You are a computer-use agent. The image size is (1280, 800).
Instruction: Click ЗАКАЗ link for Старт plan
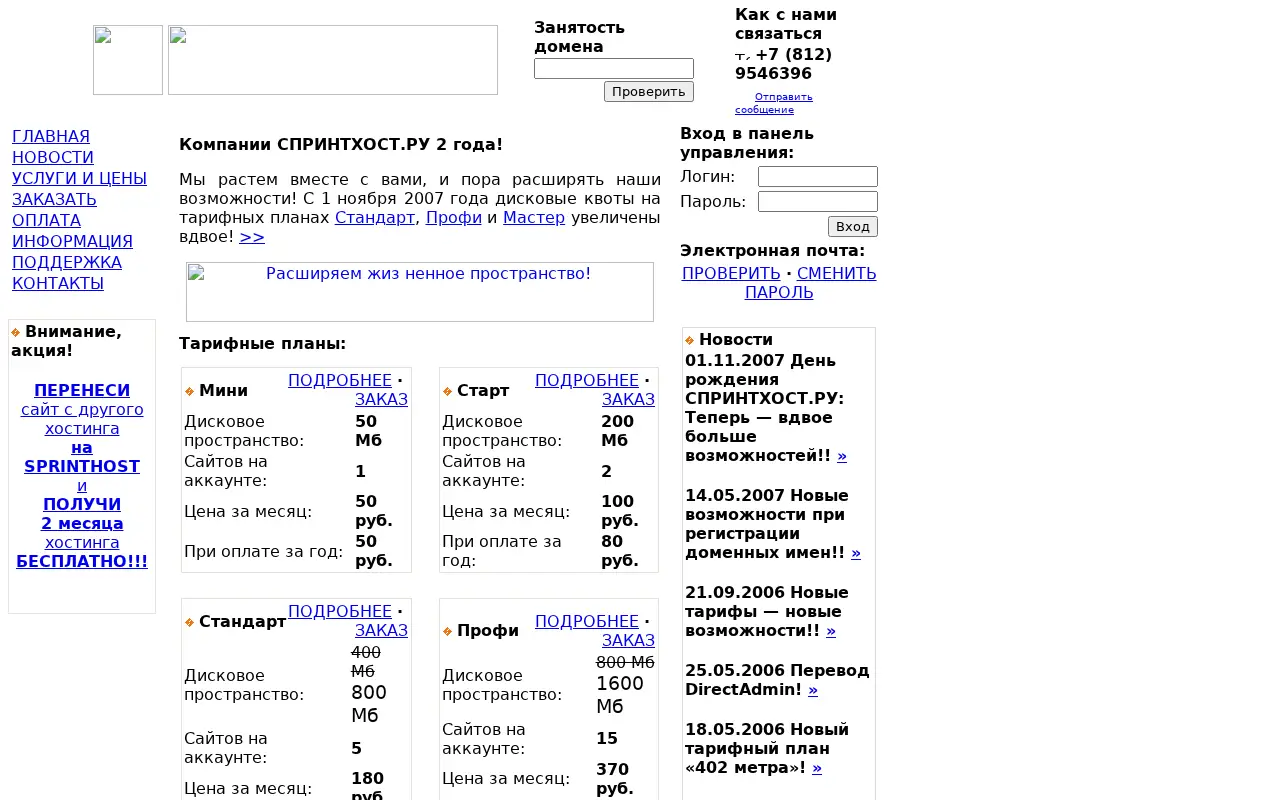click(x=628, y=399)
